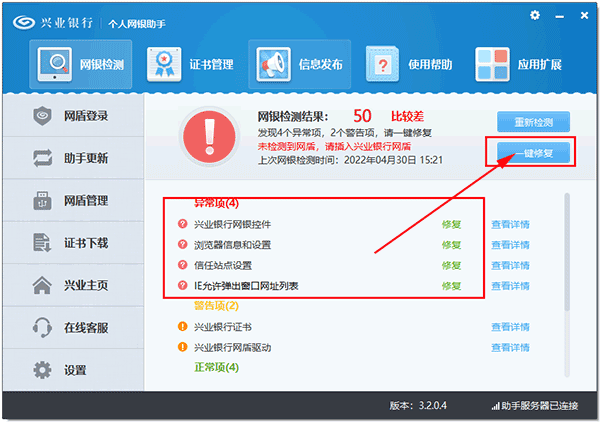Open 查看详情 for 浏览器信息和设置
This screenshot has height=422, width=600.
[510, 245]
